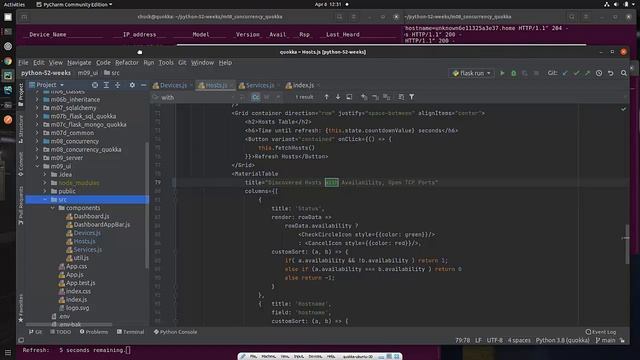Click the stop process icon

pos(536,73)
